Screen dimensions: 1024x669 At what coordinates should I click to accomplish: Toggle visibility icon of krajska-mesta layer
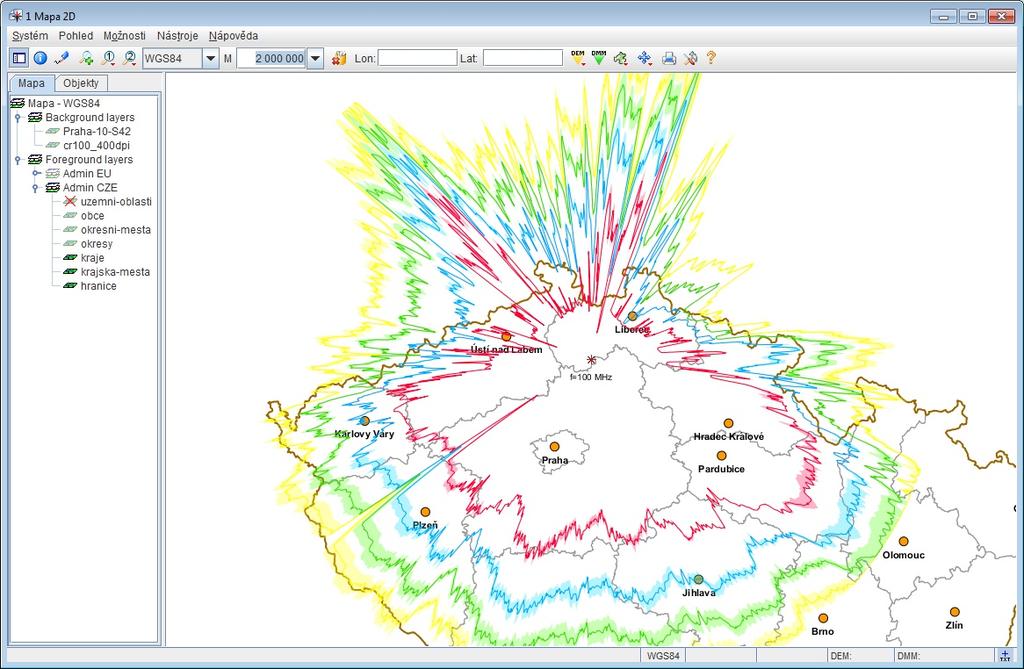(70, 272)
